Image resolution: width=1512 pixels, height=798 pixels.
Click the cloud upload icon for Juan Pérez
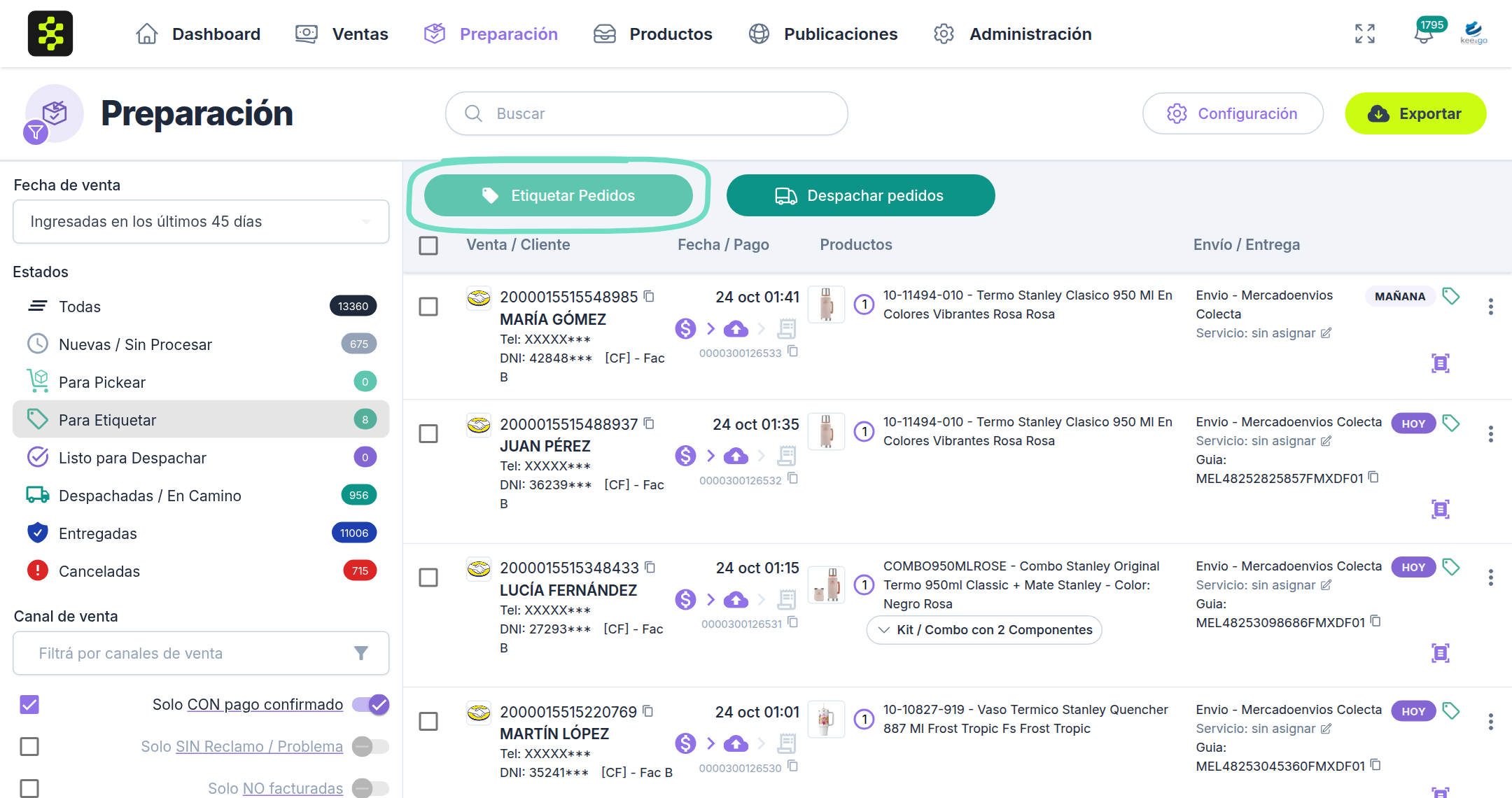coord(736,456)
